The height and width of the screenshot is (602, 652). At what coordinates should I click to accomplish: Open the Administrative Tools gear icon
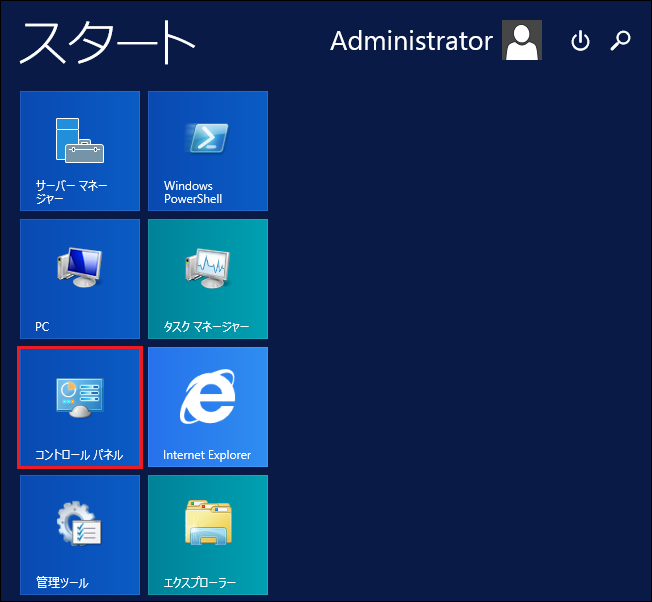pyautogui.click(x=79, y=523)
